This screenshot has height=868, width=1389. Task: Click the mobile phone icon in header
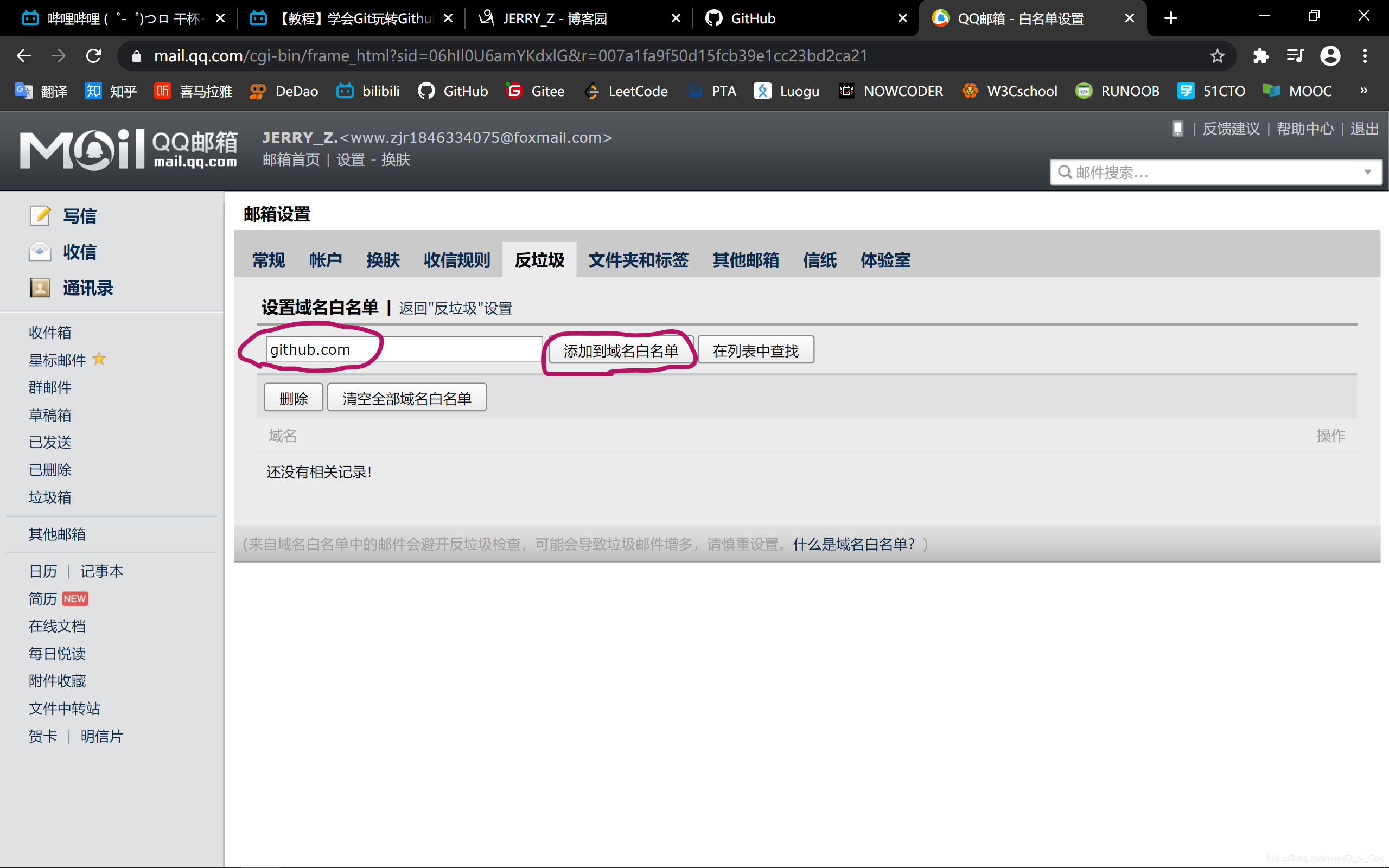click(x=1177, y=129)
